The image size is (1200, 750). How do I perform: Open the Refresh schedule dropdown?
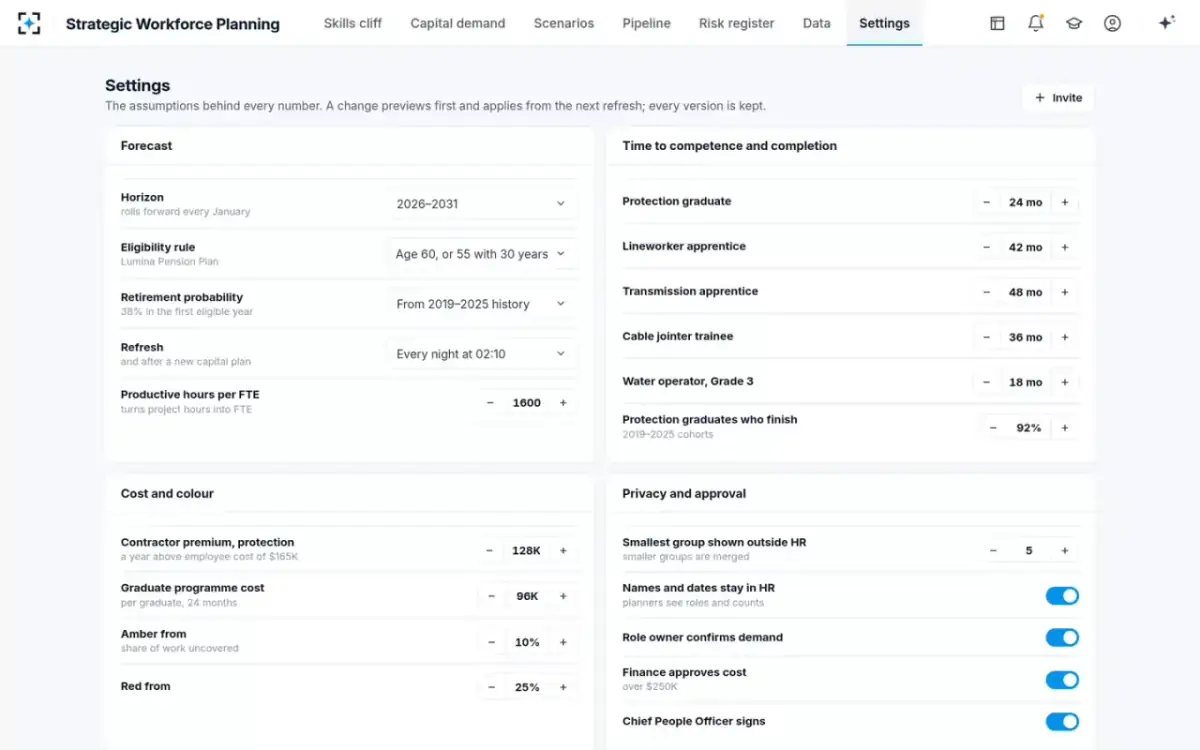pos(481,354)
